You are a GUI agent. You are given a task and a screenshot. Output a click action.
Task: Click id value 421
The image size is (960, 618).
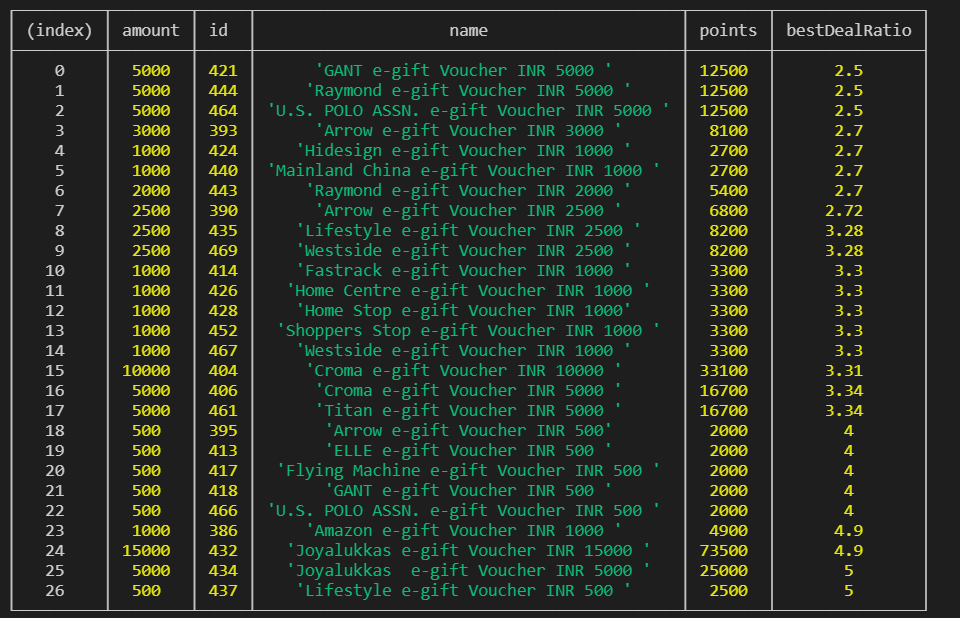tap(223, 71)
